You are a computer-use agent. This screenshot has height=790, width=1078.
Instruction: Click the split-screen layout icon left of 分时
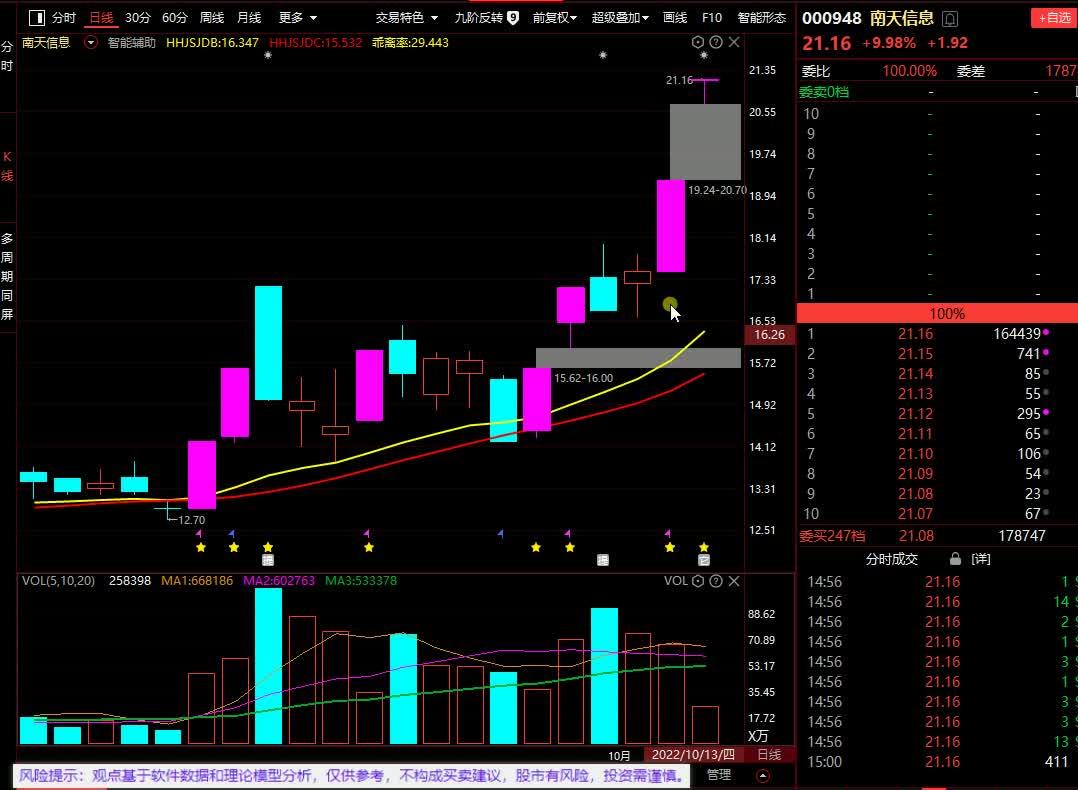click(x=36, y=18)
